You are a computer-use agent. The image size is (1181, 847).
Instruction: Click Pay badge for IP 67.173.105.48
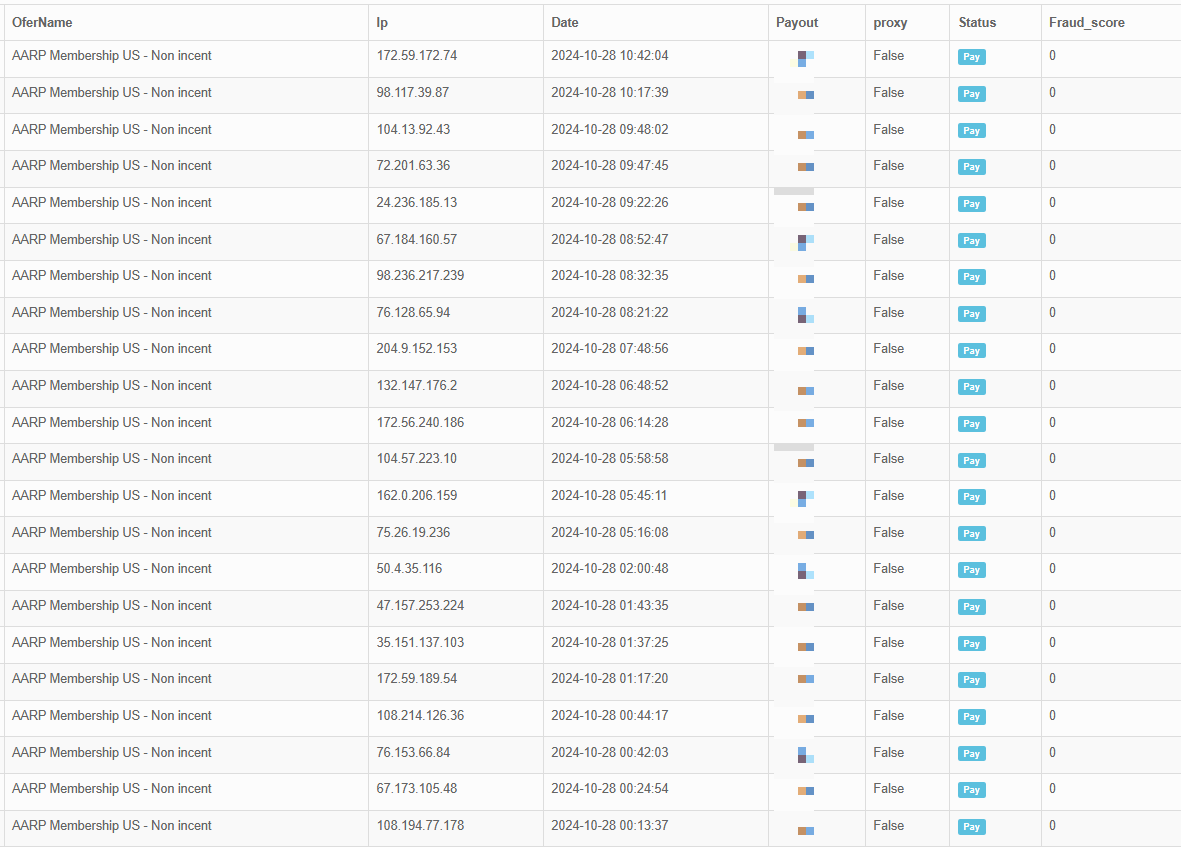(972, 789)
